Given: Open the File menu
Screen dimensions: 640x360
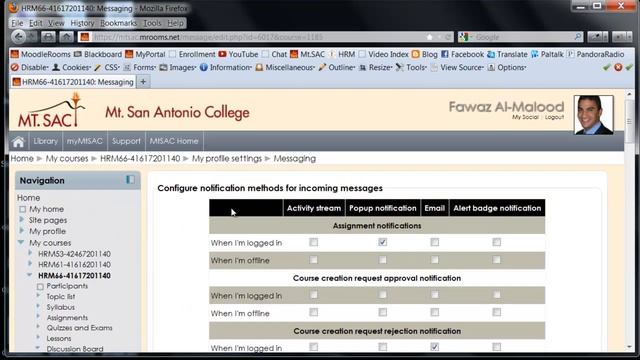Looking at the screenshot, I should (x=17, y=23).
